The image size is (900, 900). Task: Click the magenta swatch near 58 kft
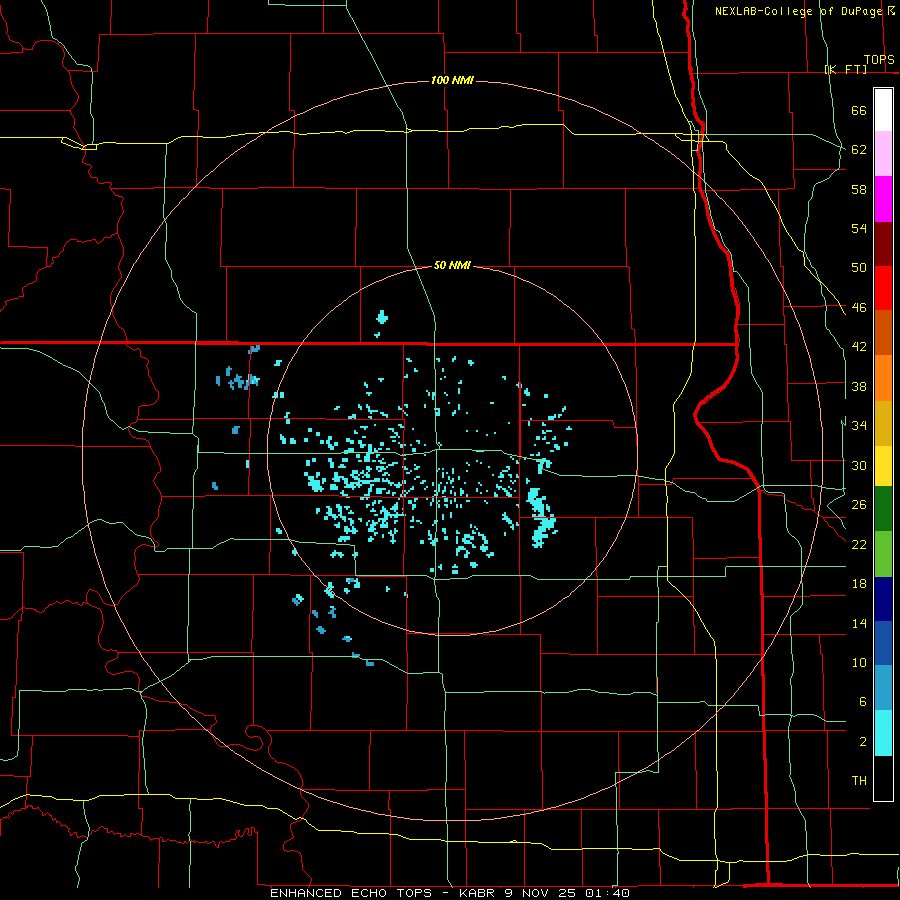click(883, 199)
